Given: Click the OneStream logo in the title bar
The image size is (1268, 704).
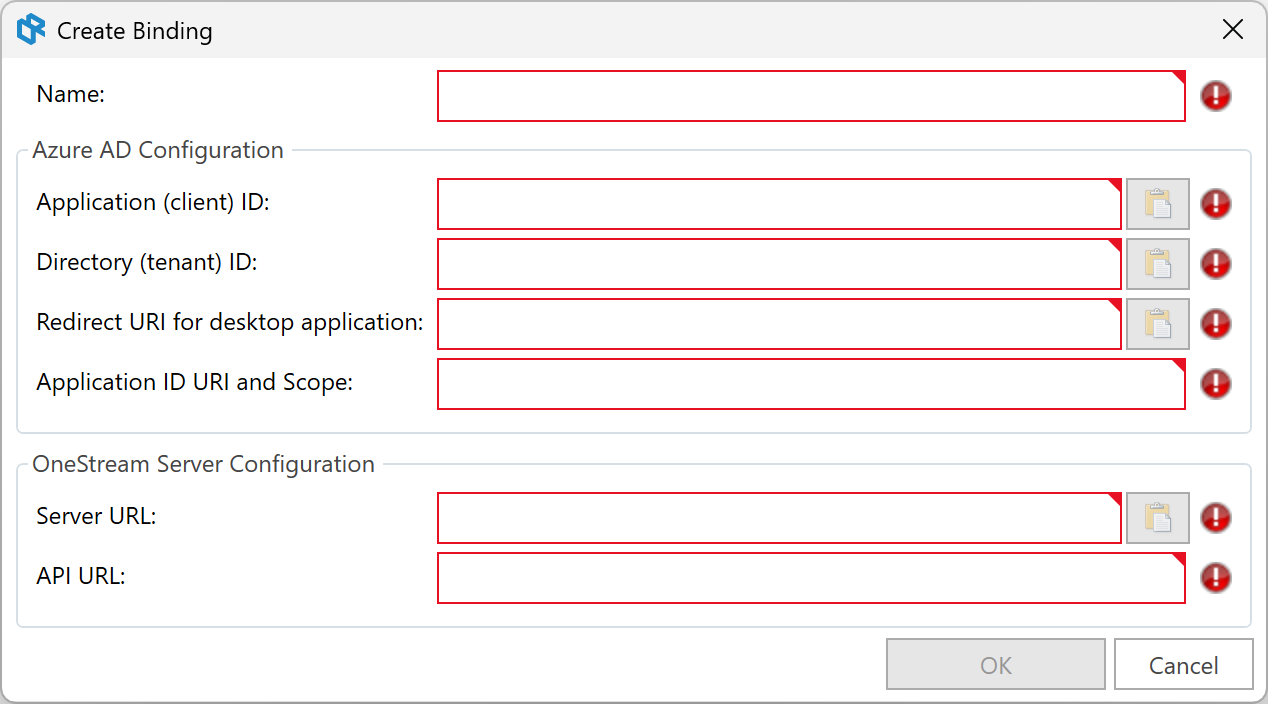Looking at the screenshot, I should [32, 30].
